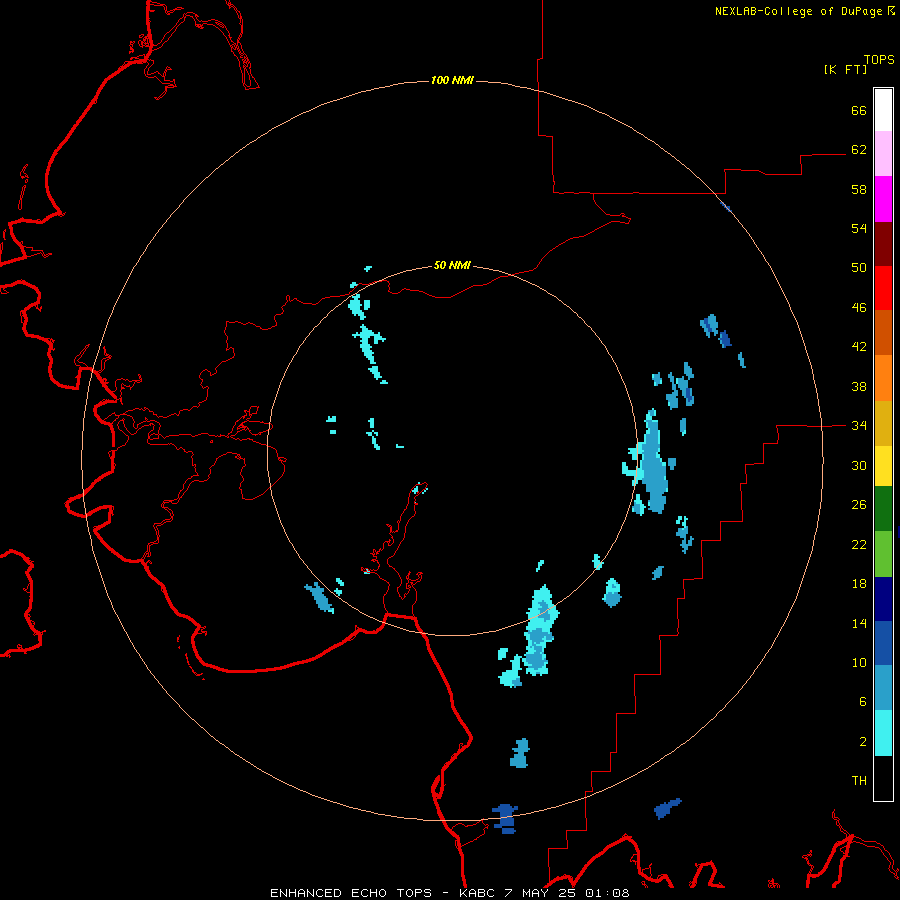Click the "34" legend value

(859, 425)
